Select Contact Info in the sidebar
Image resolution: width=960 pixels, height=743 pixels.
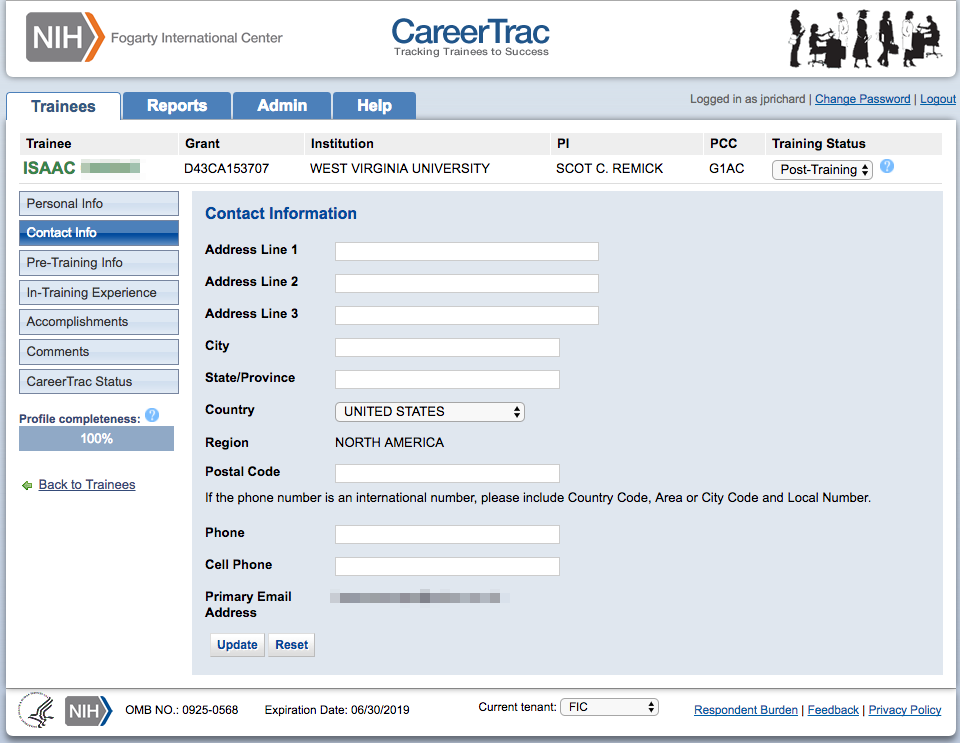point(99,233)
